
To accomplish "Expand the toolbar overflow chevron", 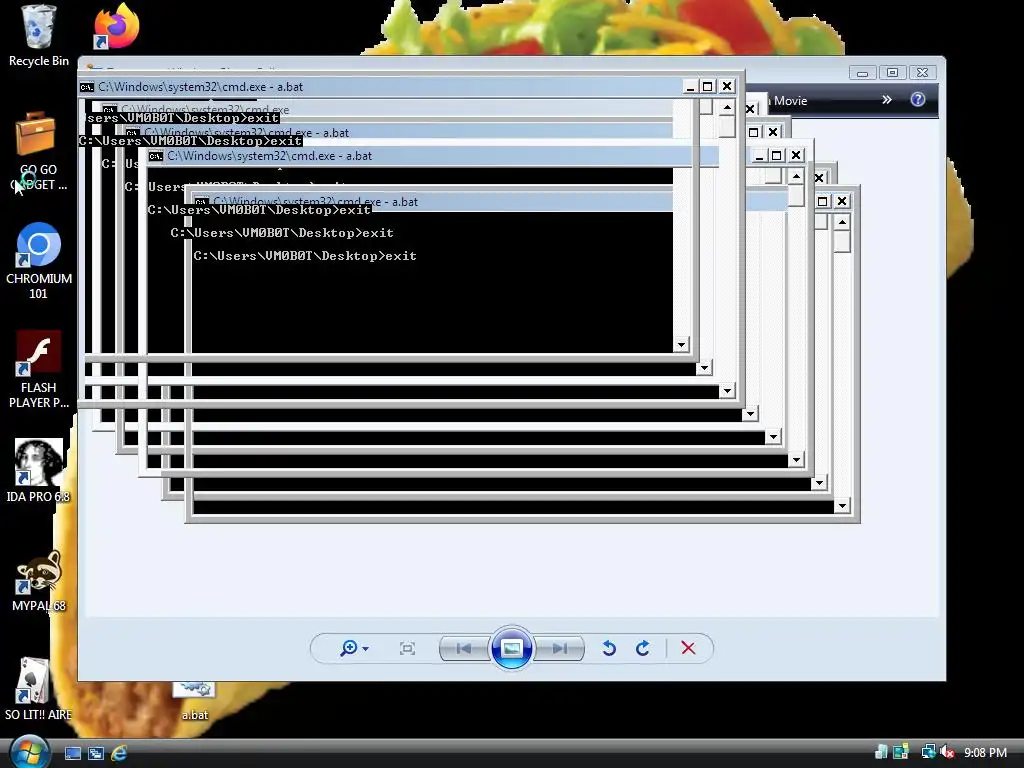I will pos(886,100).
